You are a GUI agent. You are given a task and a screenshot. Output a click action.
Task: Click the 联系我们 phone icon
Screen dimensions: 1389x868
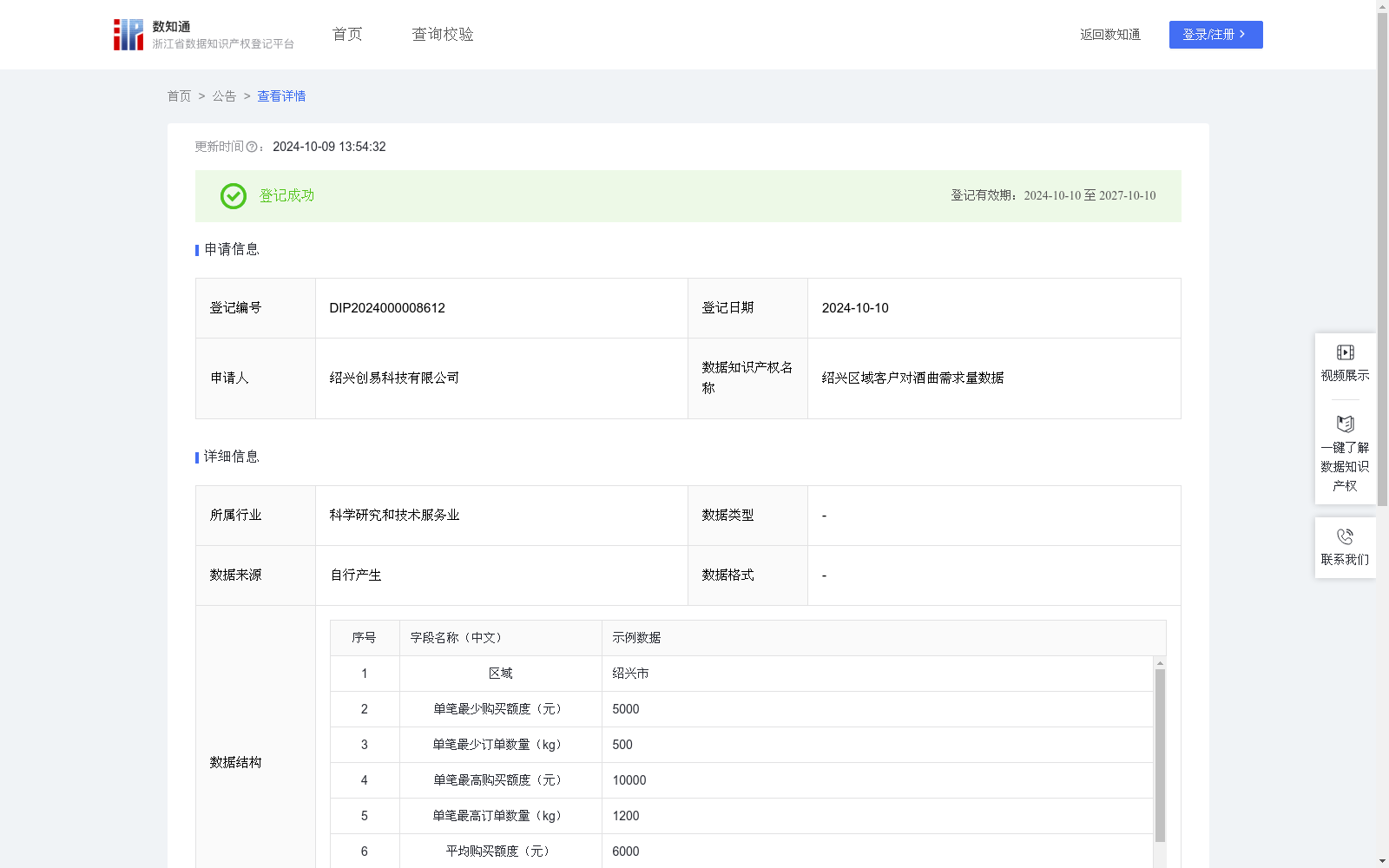pos(1345,536)
